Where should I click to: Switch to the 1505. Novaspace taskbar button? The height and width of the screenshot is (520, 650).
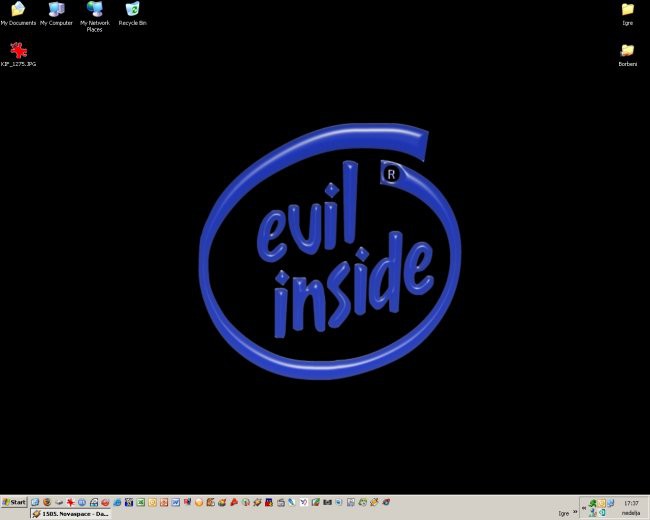[70, 514]
